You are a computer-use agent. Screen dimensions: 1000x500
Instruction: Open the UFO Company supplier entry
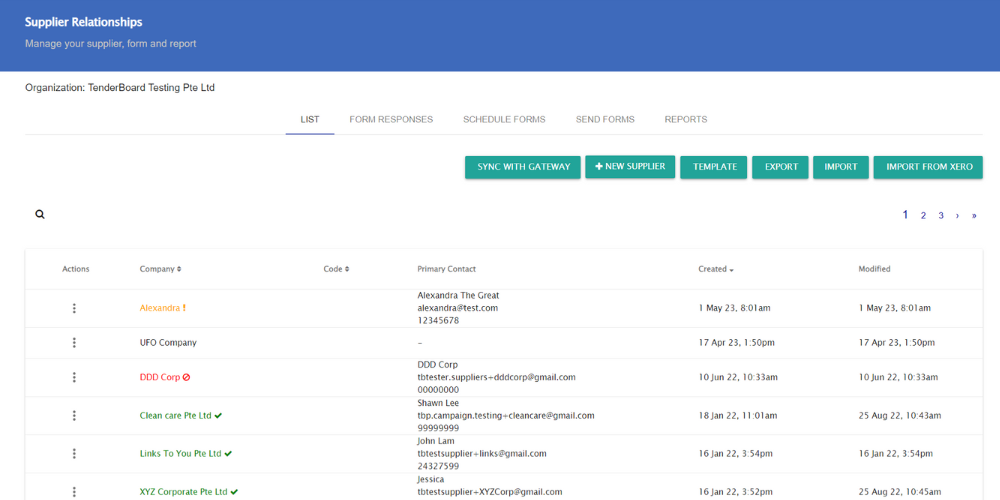pyautogui.click(x=168, y=343)
